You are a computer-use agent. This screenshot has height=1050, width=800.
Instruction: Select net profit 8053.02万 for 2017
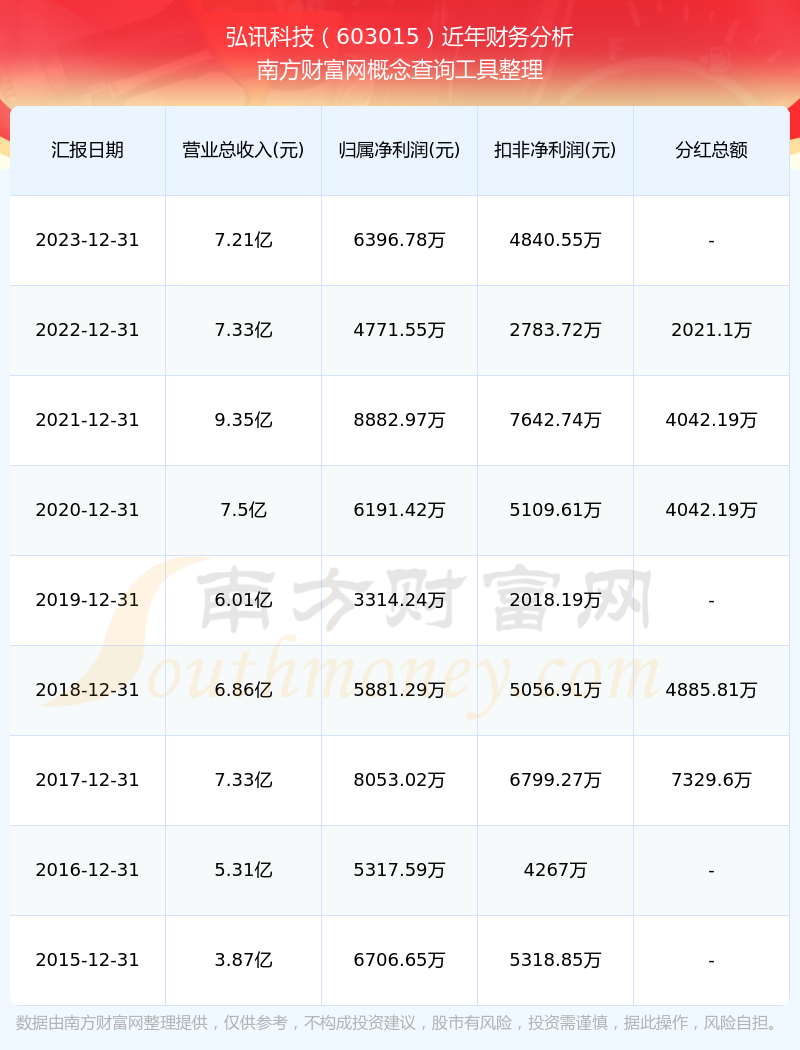point(399,780)
